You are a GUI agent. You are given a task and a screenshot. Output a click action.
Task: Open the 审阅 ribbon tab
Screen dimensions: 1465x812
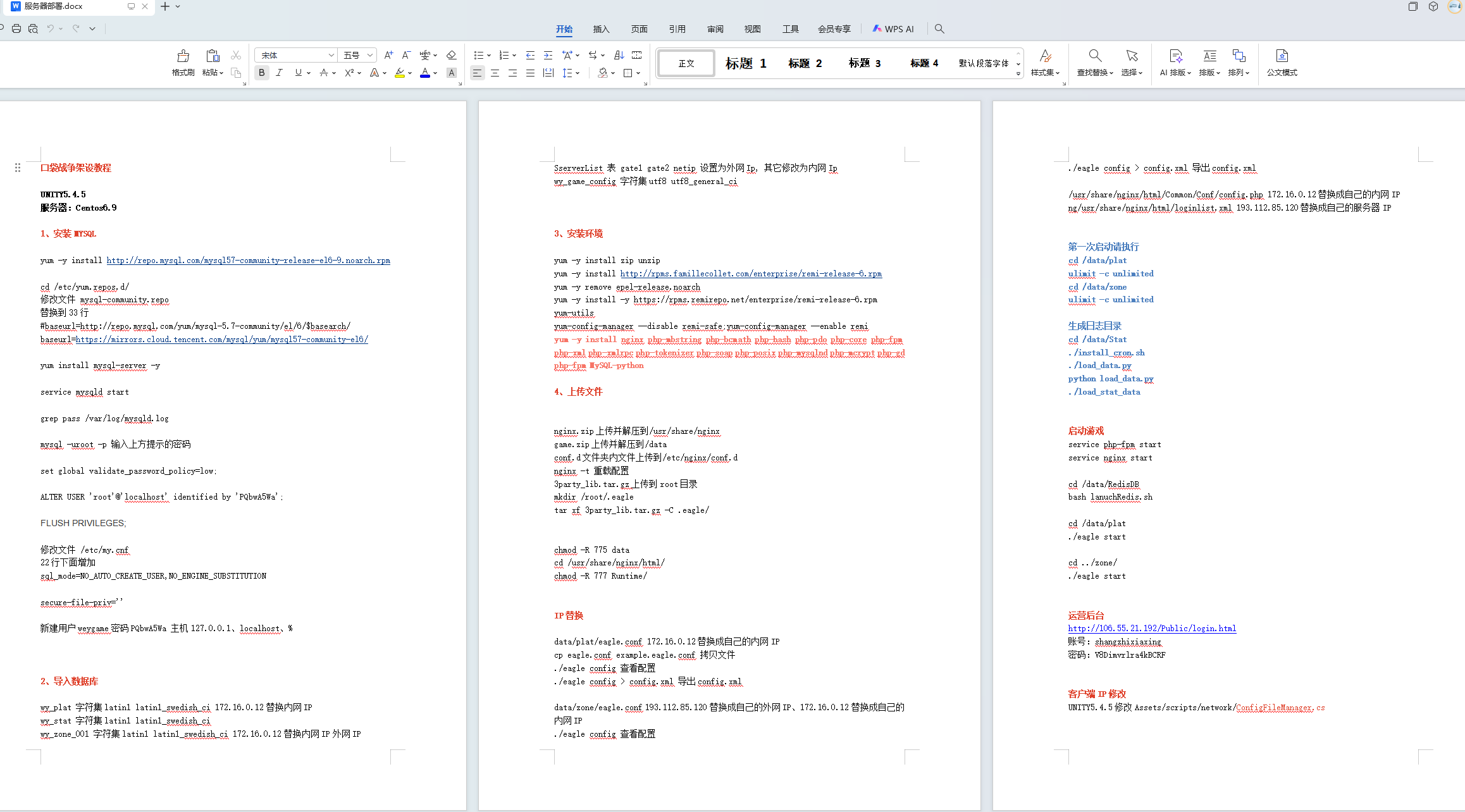point(715,29)
